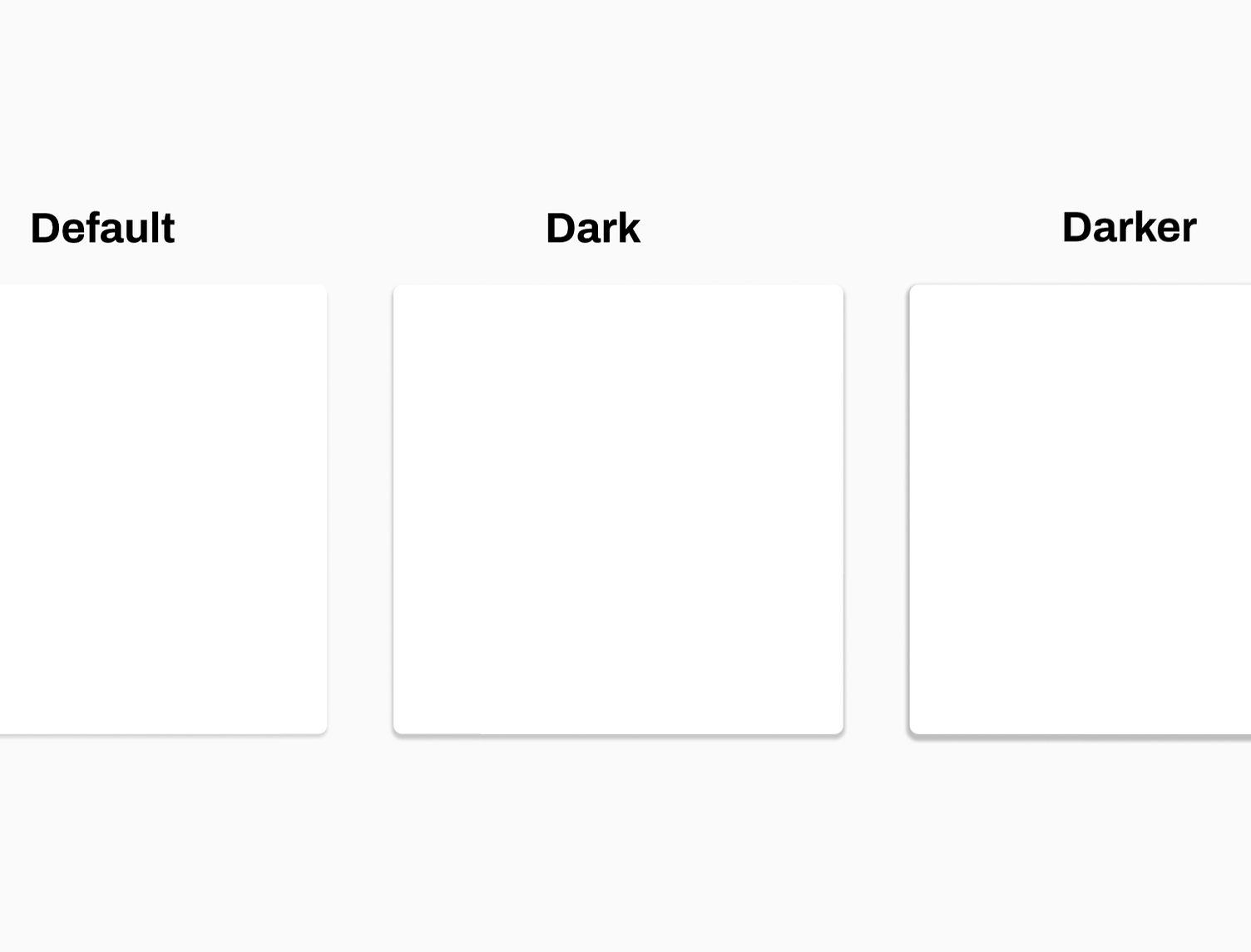The height and width of the screenshot is (952, 1251).
Task: Click the Default heading text
Action: click(102, 228)
